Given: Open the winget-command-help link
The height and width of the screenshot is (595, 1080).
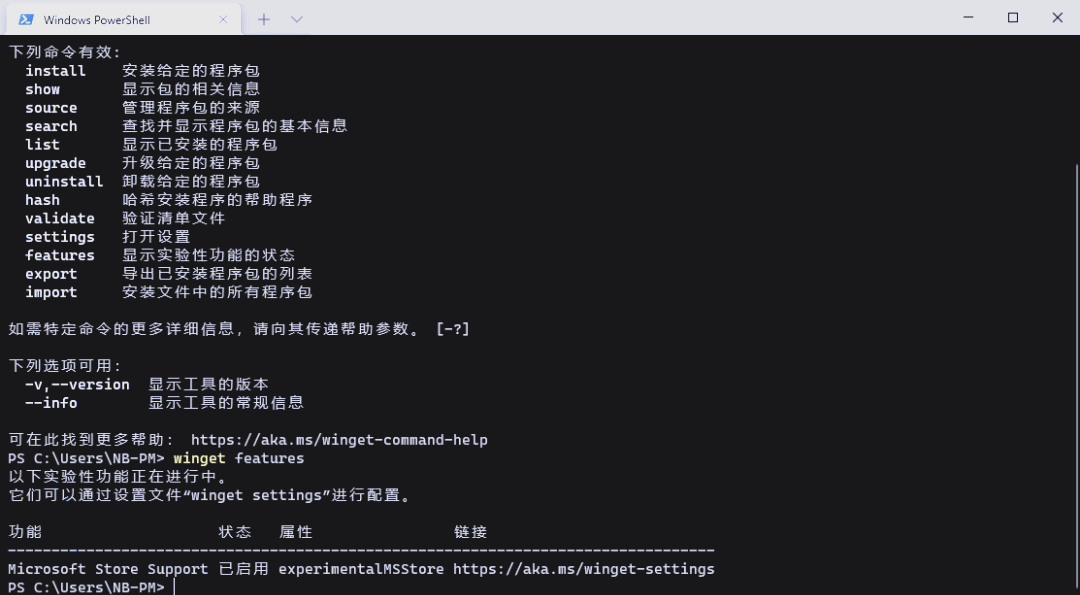Looking at the screenshot, I should [x=339, y=440].
